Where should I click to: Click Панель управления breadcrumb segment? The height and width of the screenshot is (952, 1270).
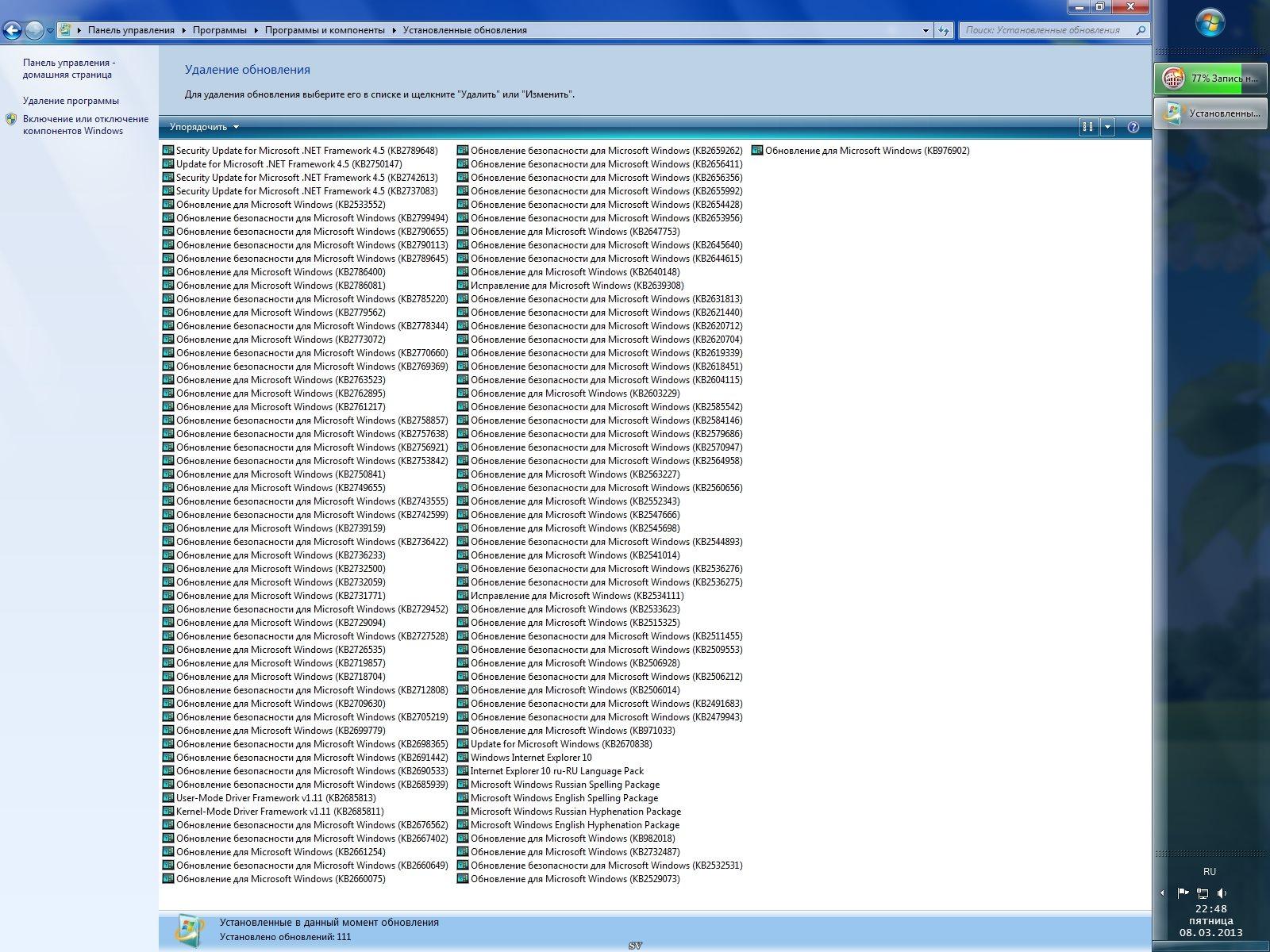tap(131, 30)
